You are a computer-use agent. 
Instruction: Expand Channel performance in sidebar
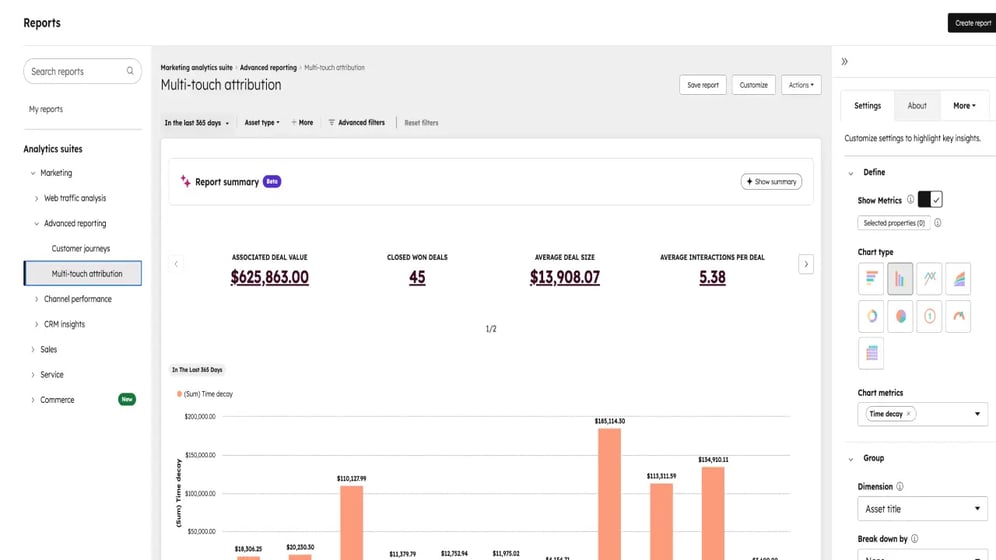tap(36, 299)
